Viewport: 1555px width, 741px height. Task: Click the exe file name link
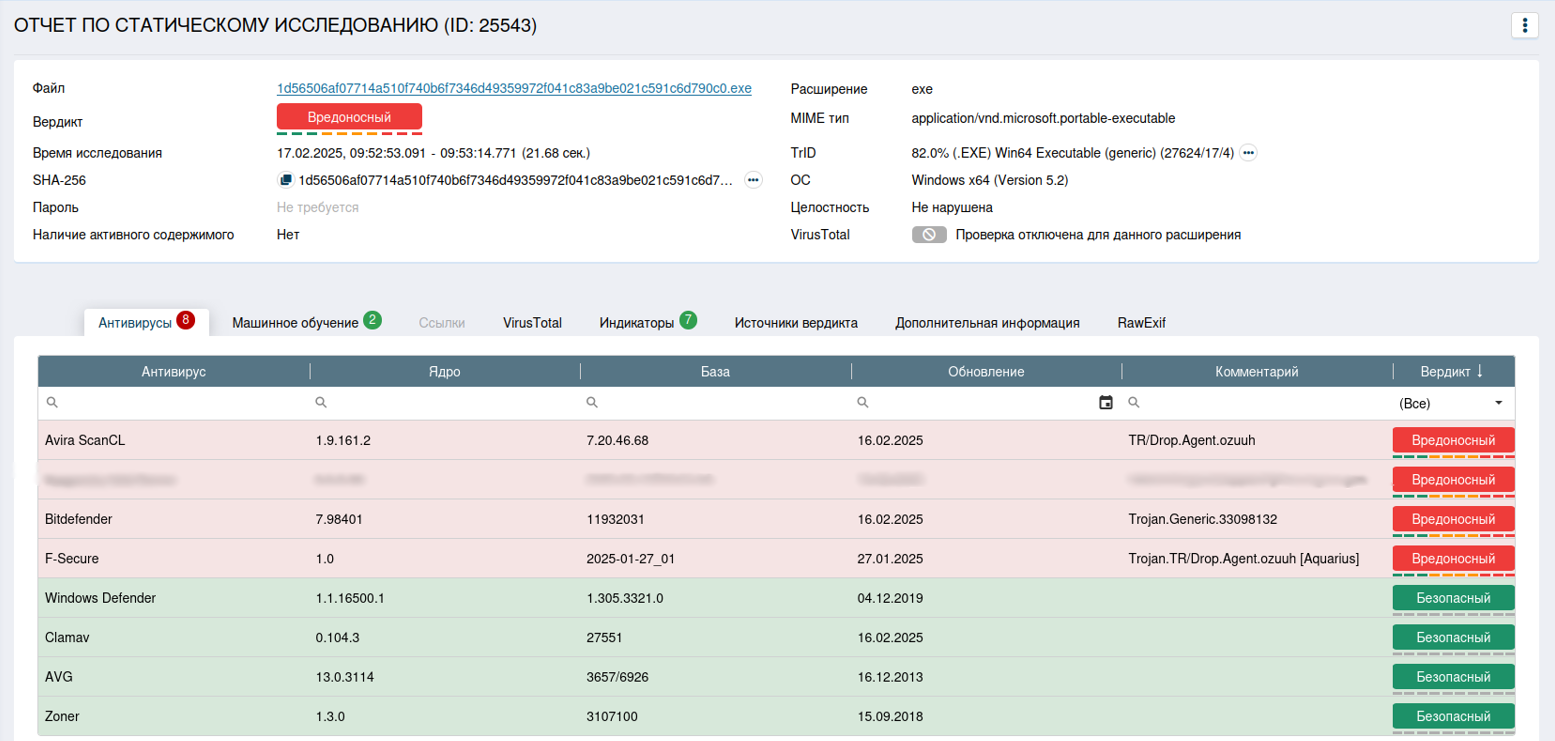(514, 88)
